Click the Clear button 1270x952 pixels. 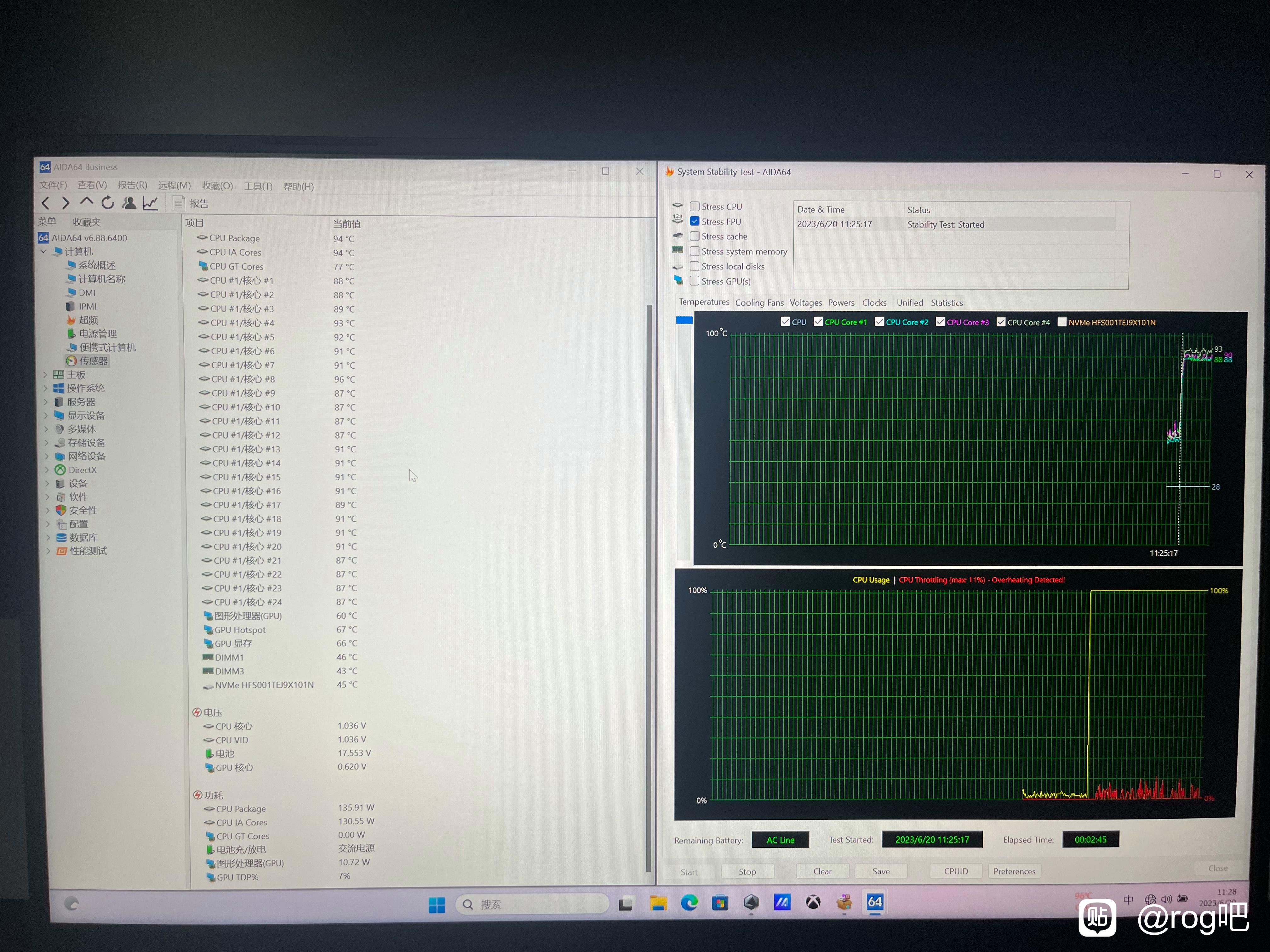coord(822,871)
